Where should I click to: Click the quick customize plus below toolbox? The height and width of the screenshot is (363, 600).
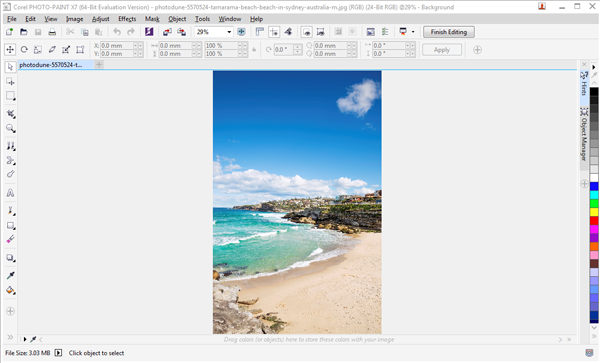click(10, 311)
